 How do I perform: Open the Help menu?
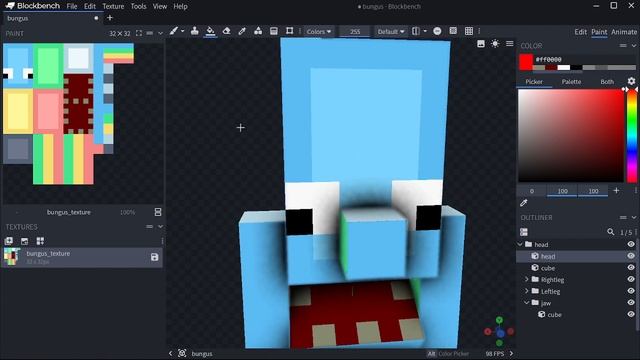coord(180,6)
